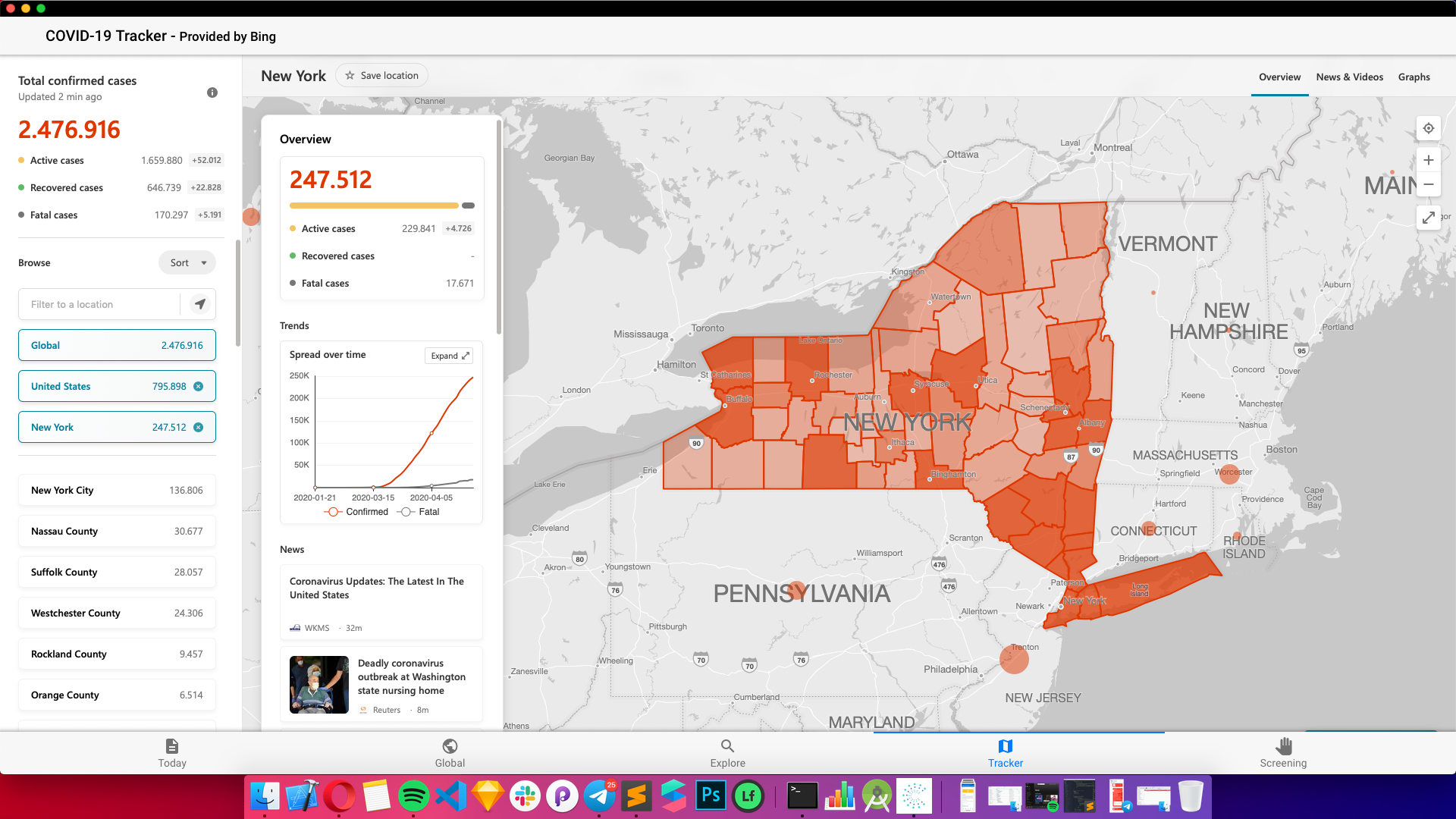Screen dimensions: 1456x819
Task: Open Finder from the Dock
Action: point(265,796)
